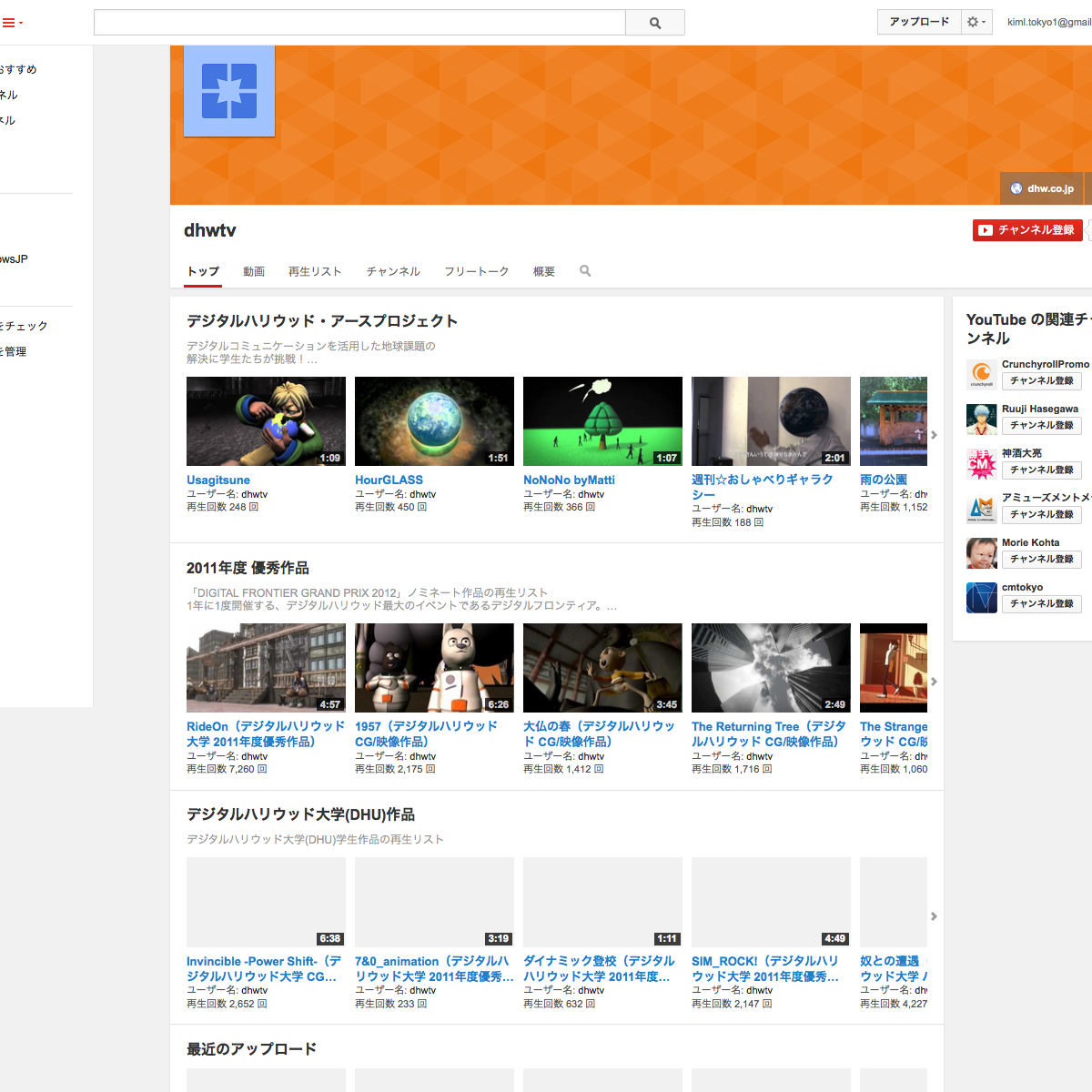Open the kiml.tokyo1 account menu
The height and width of the screenshot is (1092, 1092).
(1049, 22)
